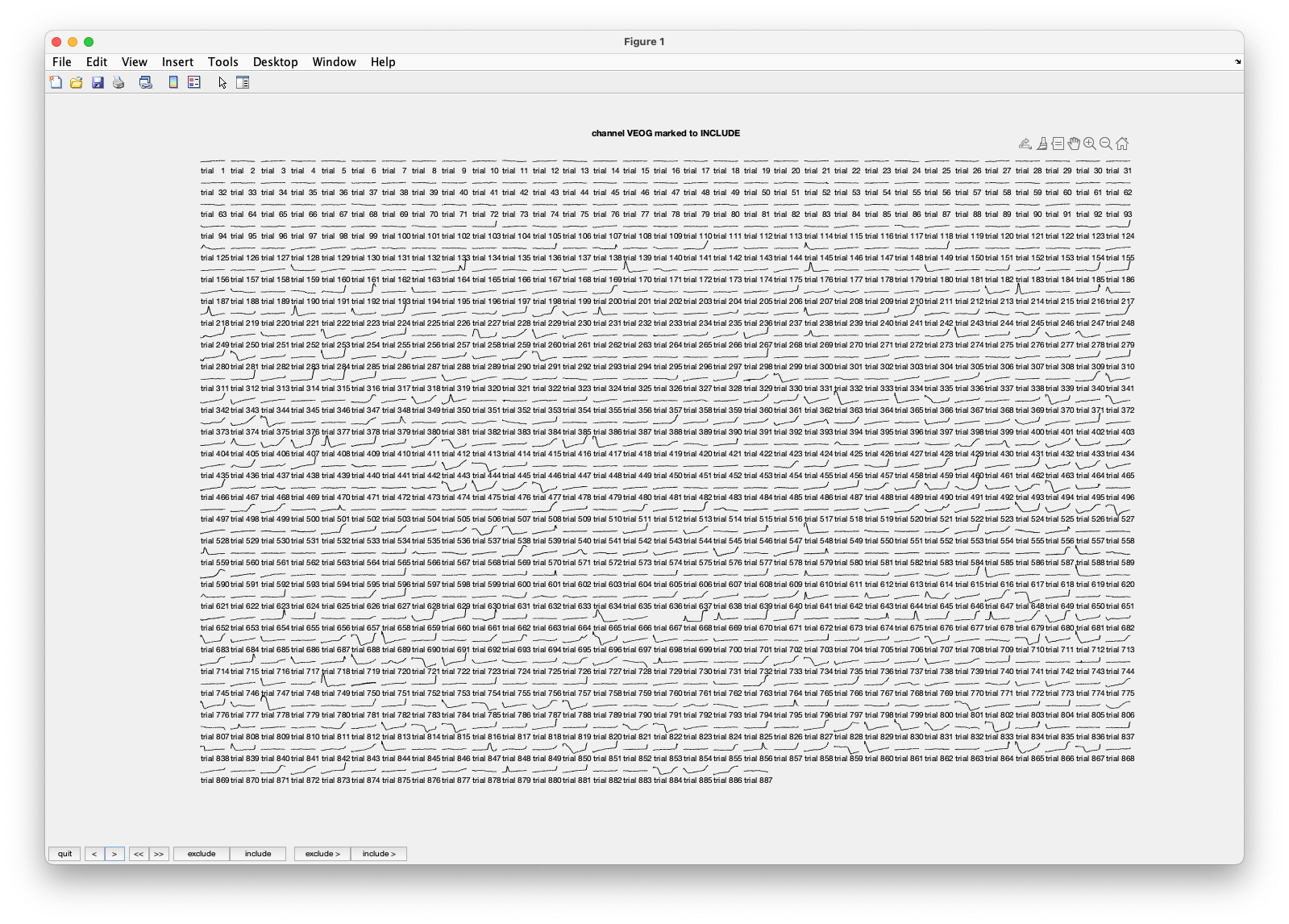Save figure using the floppy disk icon
Viewport: 1289px width, 924px height.
point(98,82)
